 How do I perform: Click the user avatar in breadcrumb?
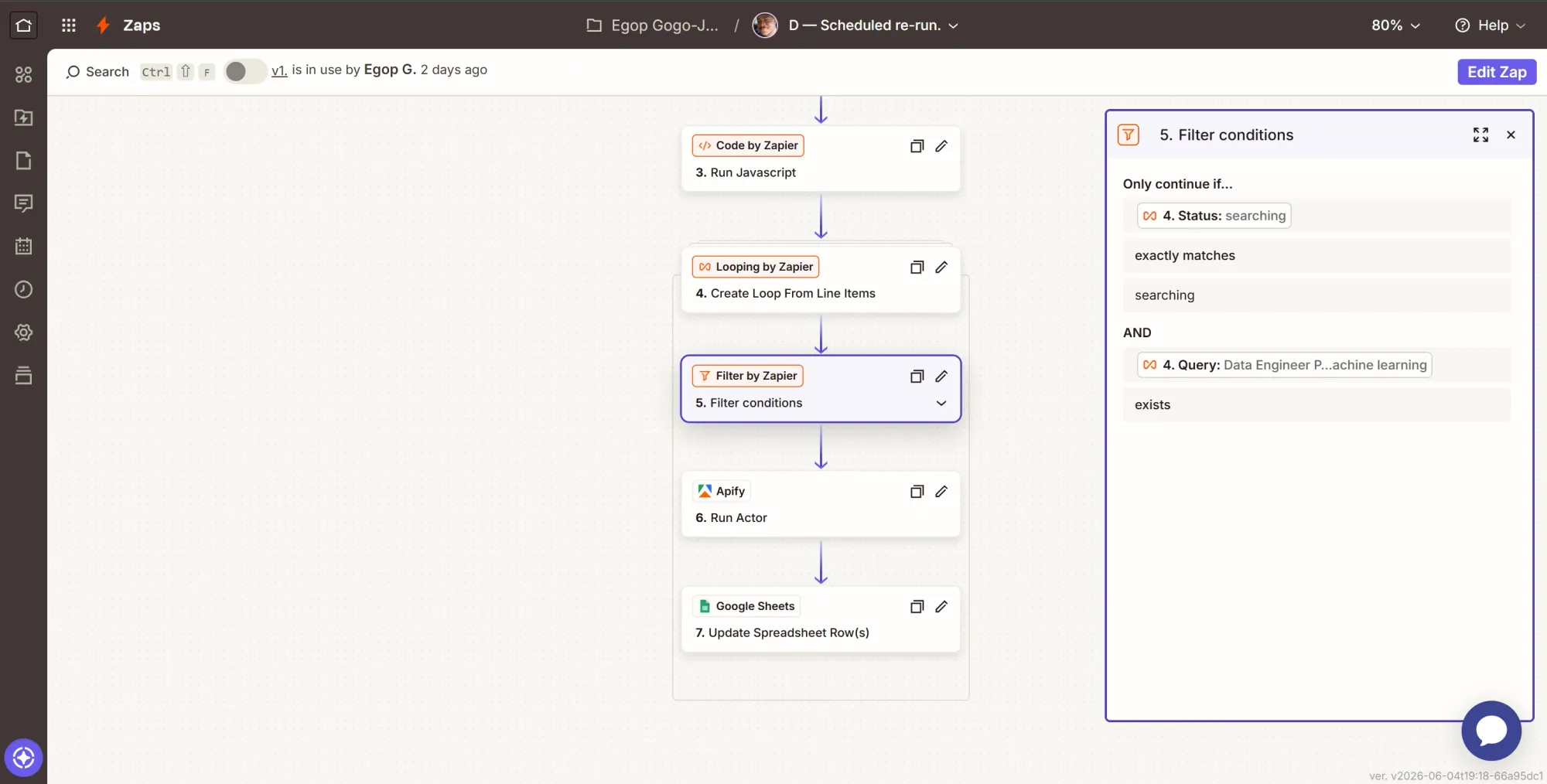765,26
